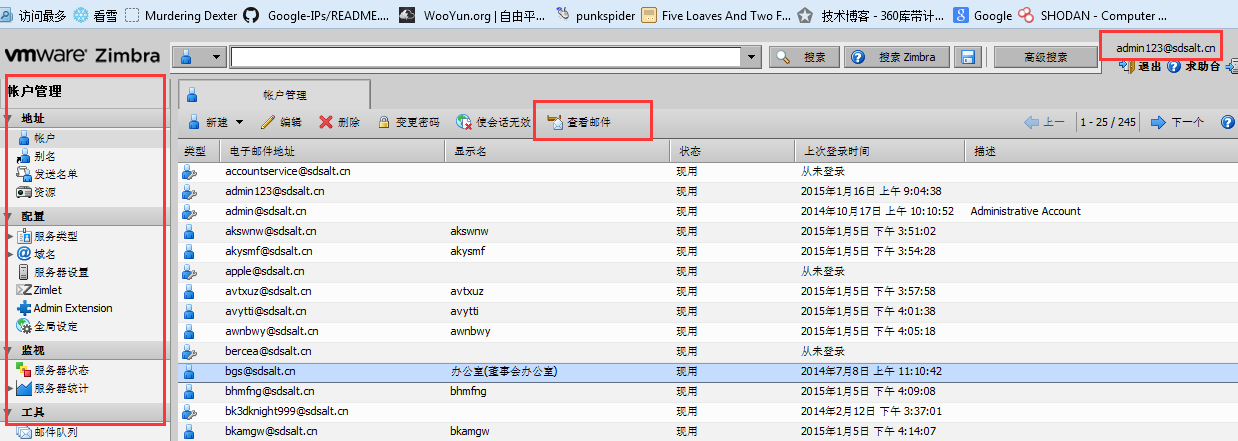The width and height of the screenshot is (1238, 441).
Task: Select the accountservice@sdsalt.cn row
Action: 708,171
